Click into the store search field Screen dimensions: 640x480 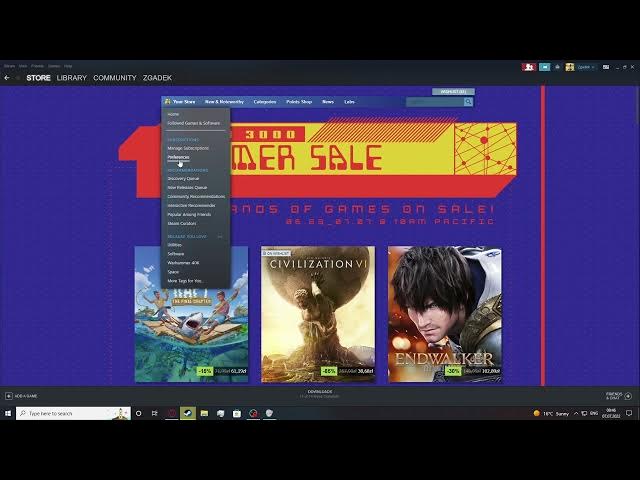pos(435,102)
